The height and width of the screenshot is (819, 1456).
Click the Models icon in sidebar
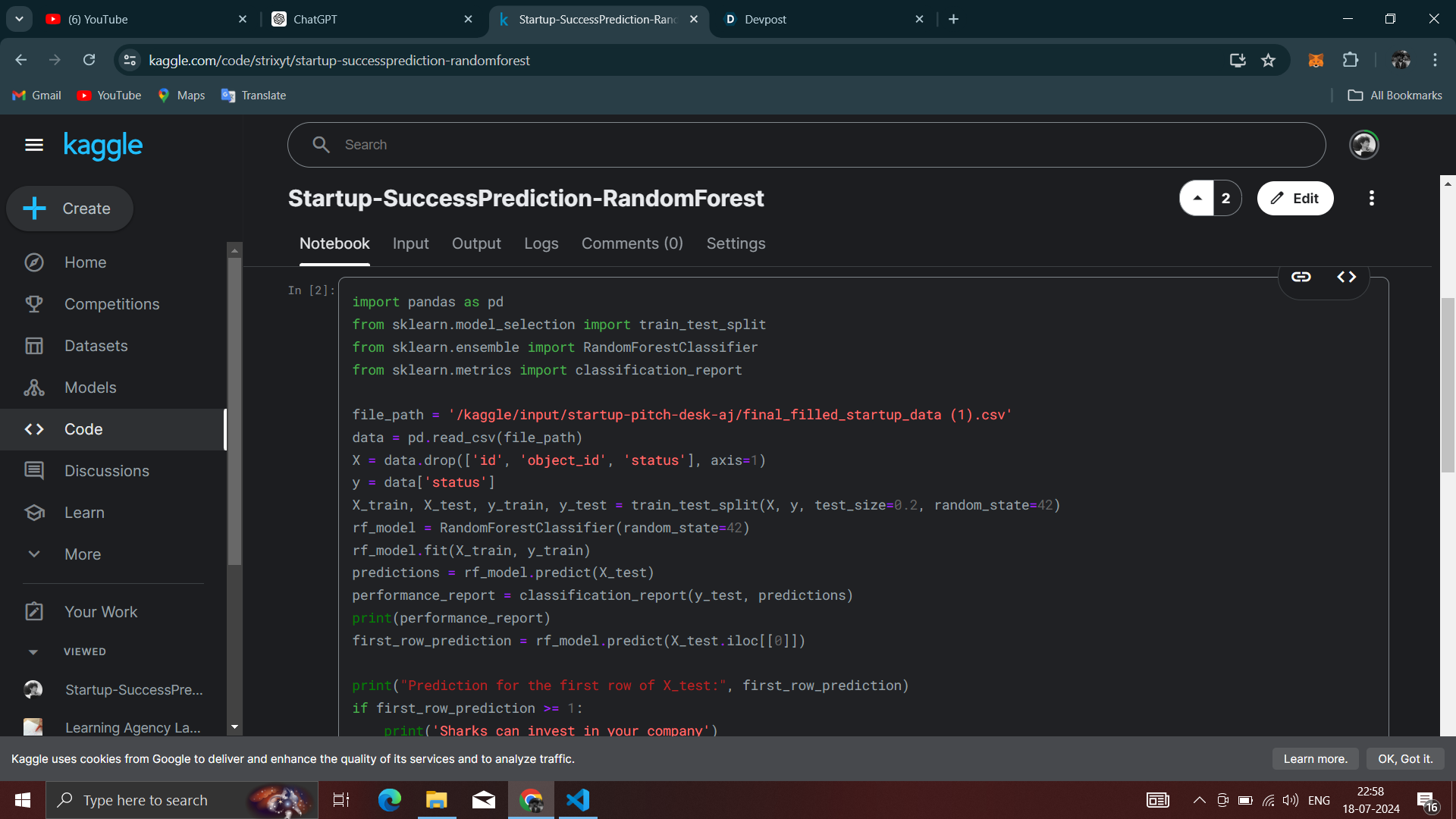coord(34,388)
